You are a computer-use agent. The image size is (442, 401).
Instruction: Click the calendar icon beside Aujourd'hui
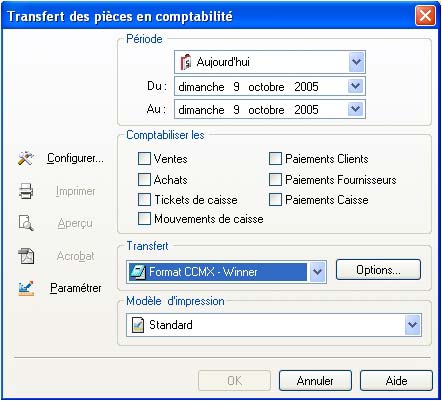(x=186, y=62)
